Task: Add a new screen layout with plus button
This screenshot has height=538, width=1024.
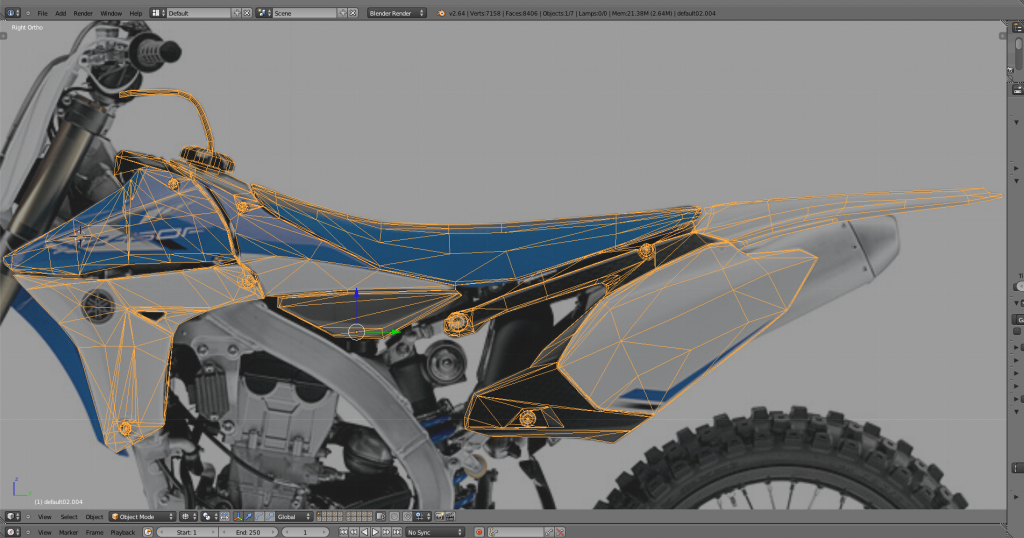Action: coord(236,13)
